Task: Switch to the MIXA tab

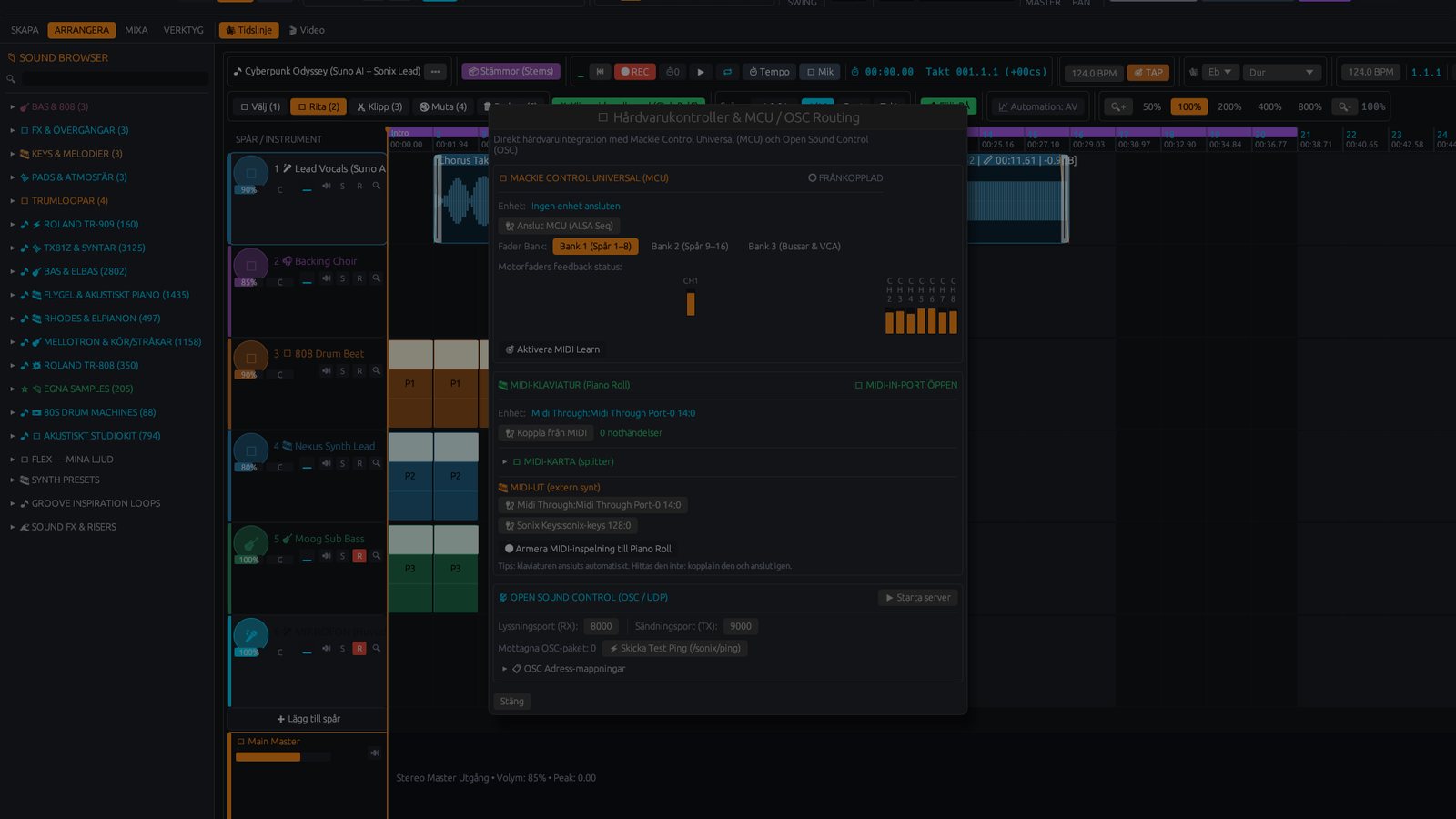Action: tap(136, 30)
